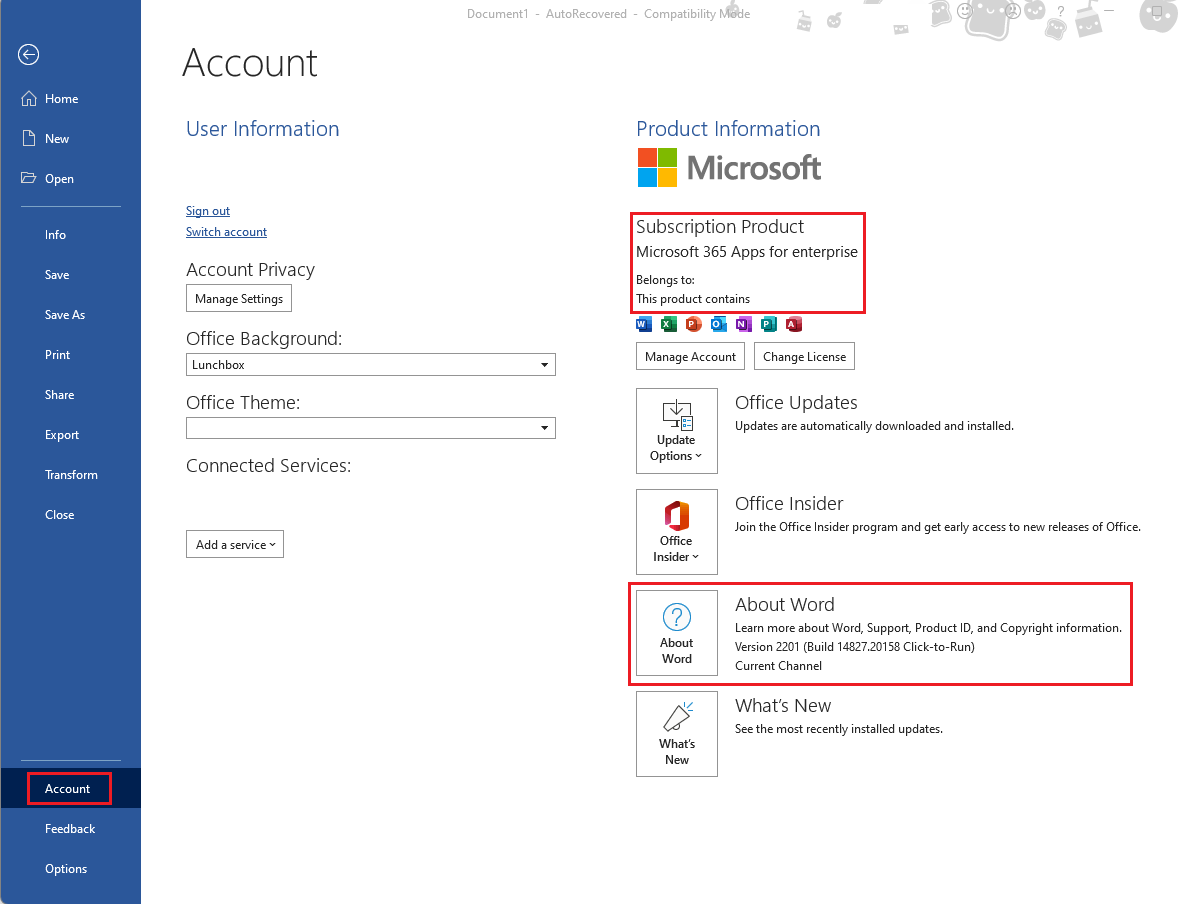Click the Account Privacy heading
Image resolution: width=1194 pixels, height=904 pixels.
pos(251,270)
